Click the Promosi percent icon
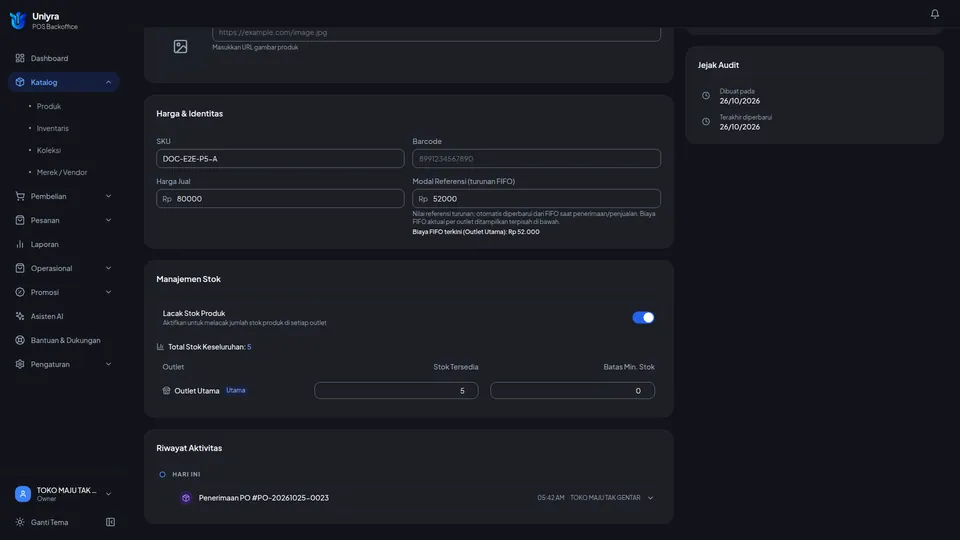This screenshot has height=540, width=960. pos(20,292)
